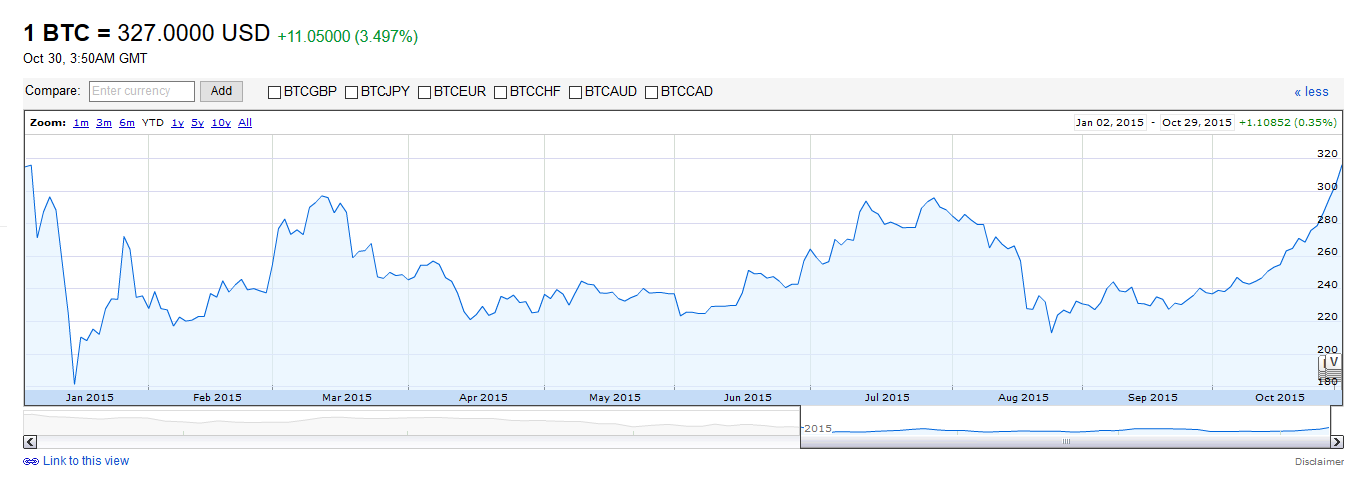Set chart zoom to 1m
The image size is (1355, 482).
click(x=81, y=123)
